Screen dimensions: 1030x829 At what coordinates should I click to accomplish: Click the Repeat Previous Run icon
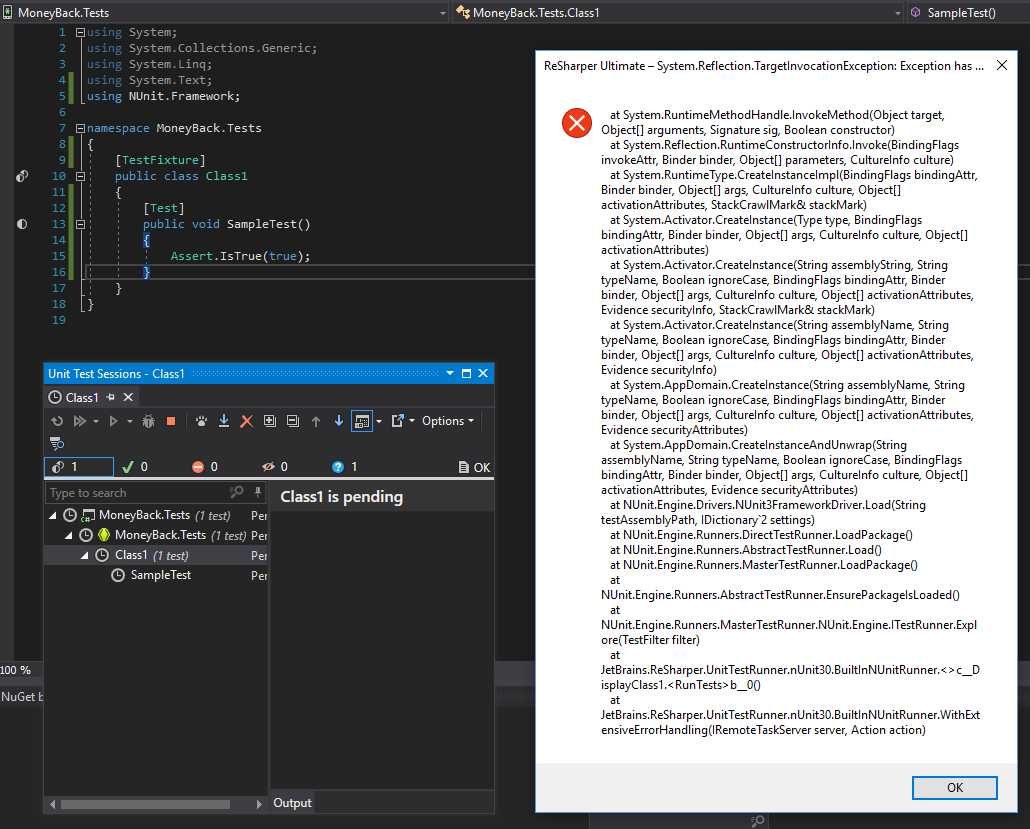coord(57,421)
